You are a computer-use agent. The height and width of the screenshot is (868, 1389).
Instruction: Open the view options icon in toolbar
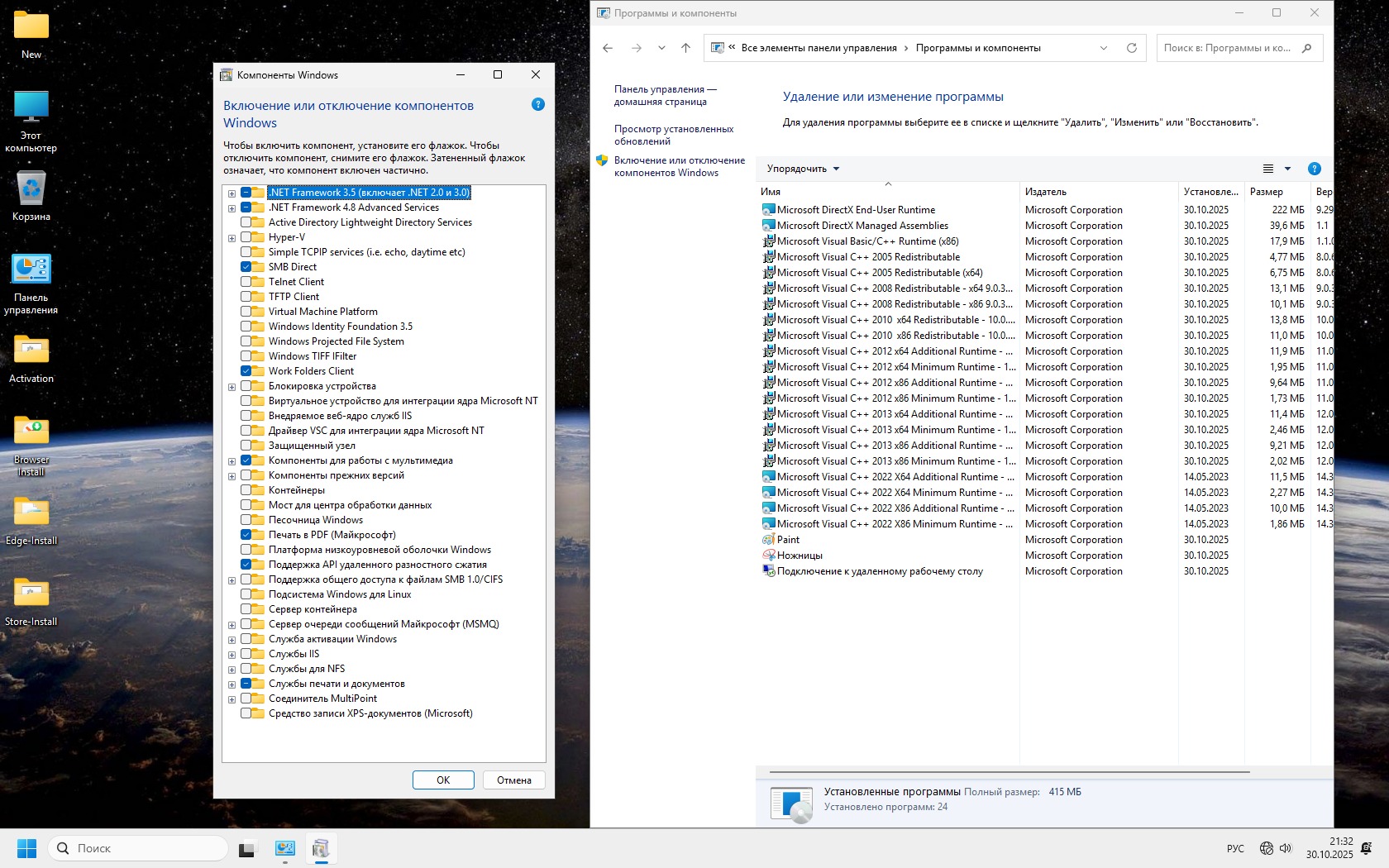tap(1268, 169)
